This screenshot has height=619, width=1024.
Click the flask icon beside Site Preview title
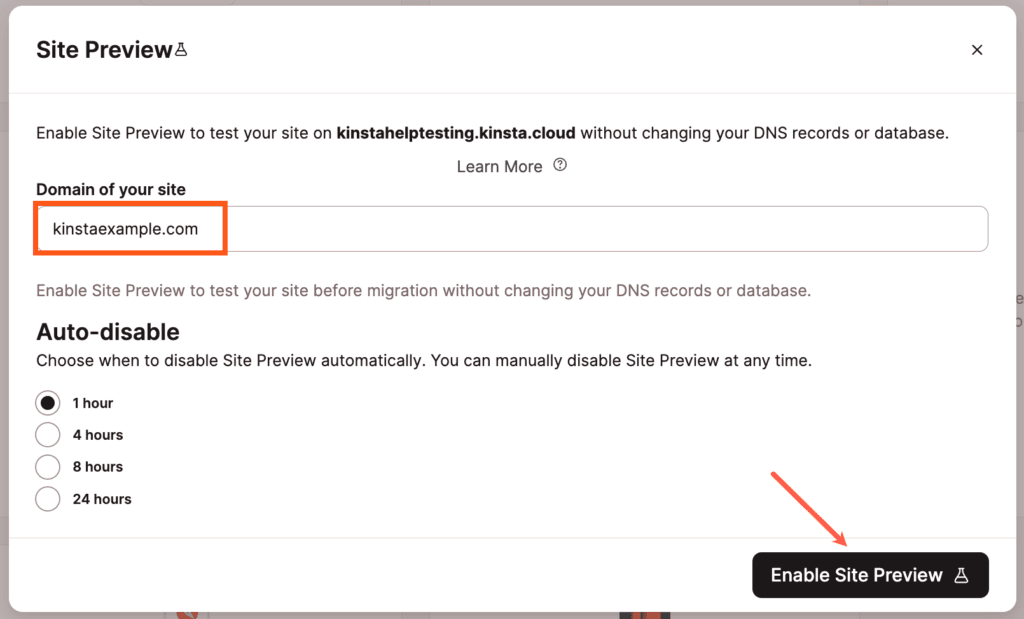[x=181, y=49]
